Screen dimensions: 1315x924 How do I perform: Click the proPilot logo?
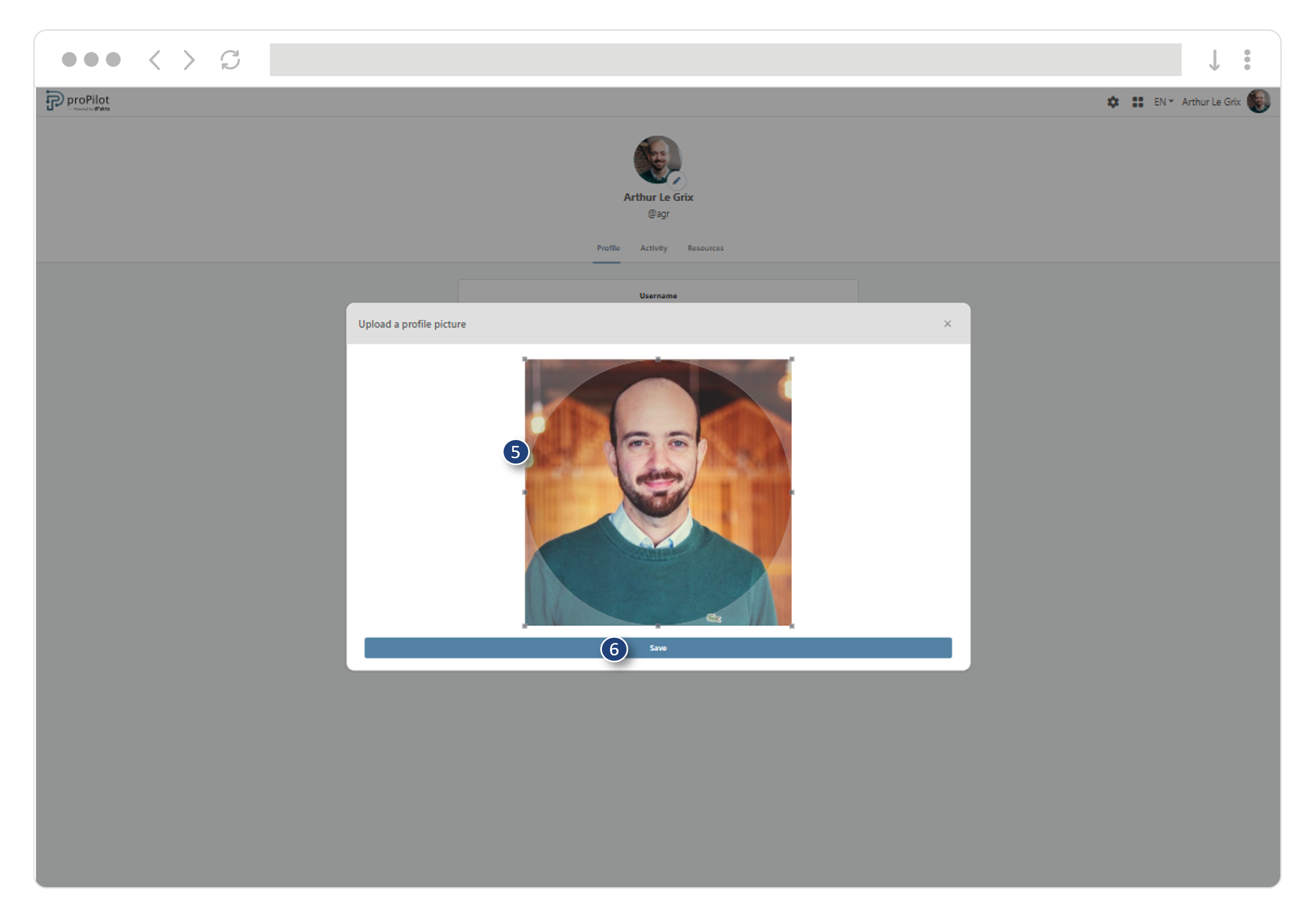78,101
